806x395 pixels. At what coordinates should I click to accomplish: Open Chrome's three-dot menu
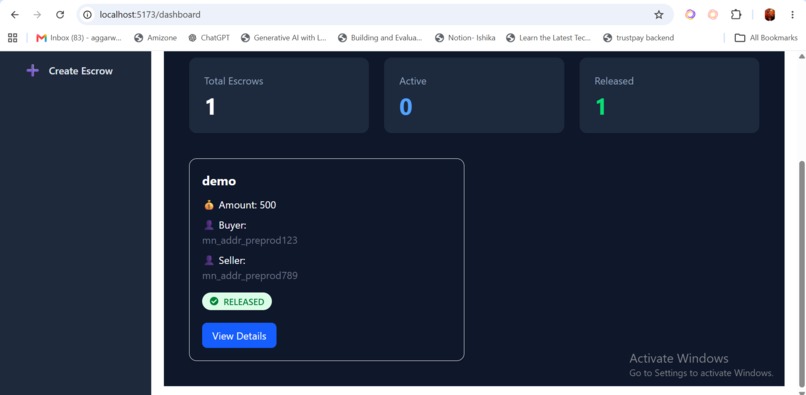[x=792, y=15]
